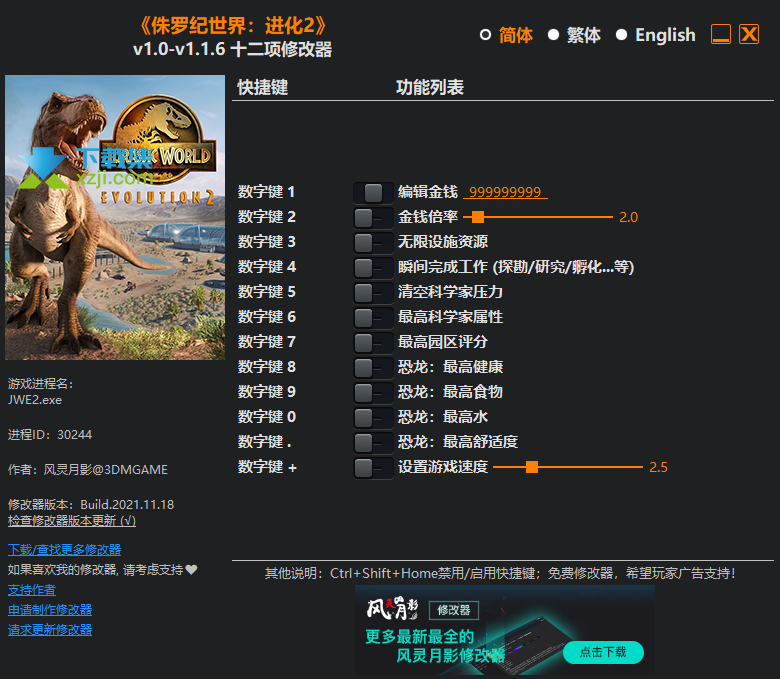780x679 pixels.
Task: Click the 数字键 0 hotkey label
Action: click(x=266, y=417)
